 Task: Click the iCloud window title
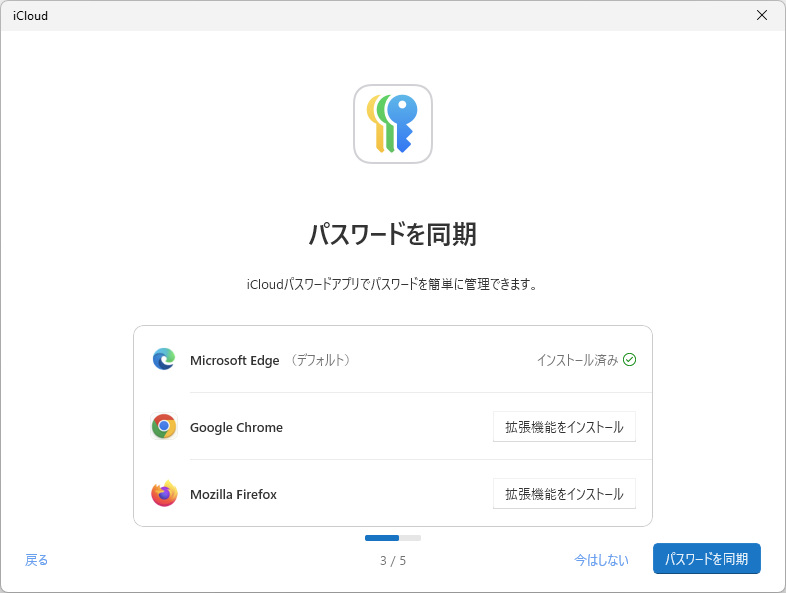pos(31,16)
